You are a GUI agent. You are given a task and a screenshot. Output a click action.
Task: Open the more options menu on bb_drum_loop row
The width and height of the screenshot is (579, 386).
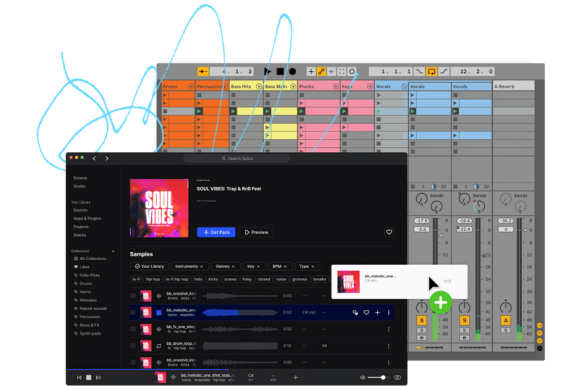pos(388,346)
